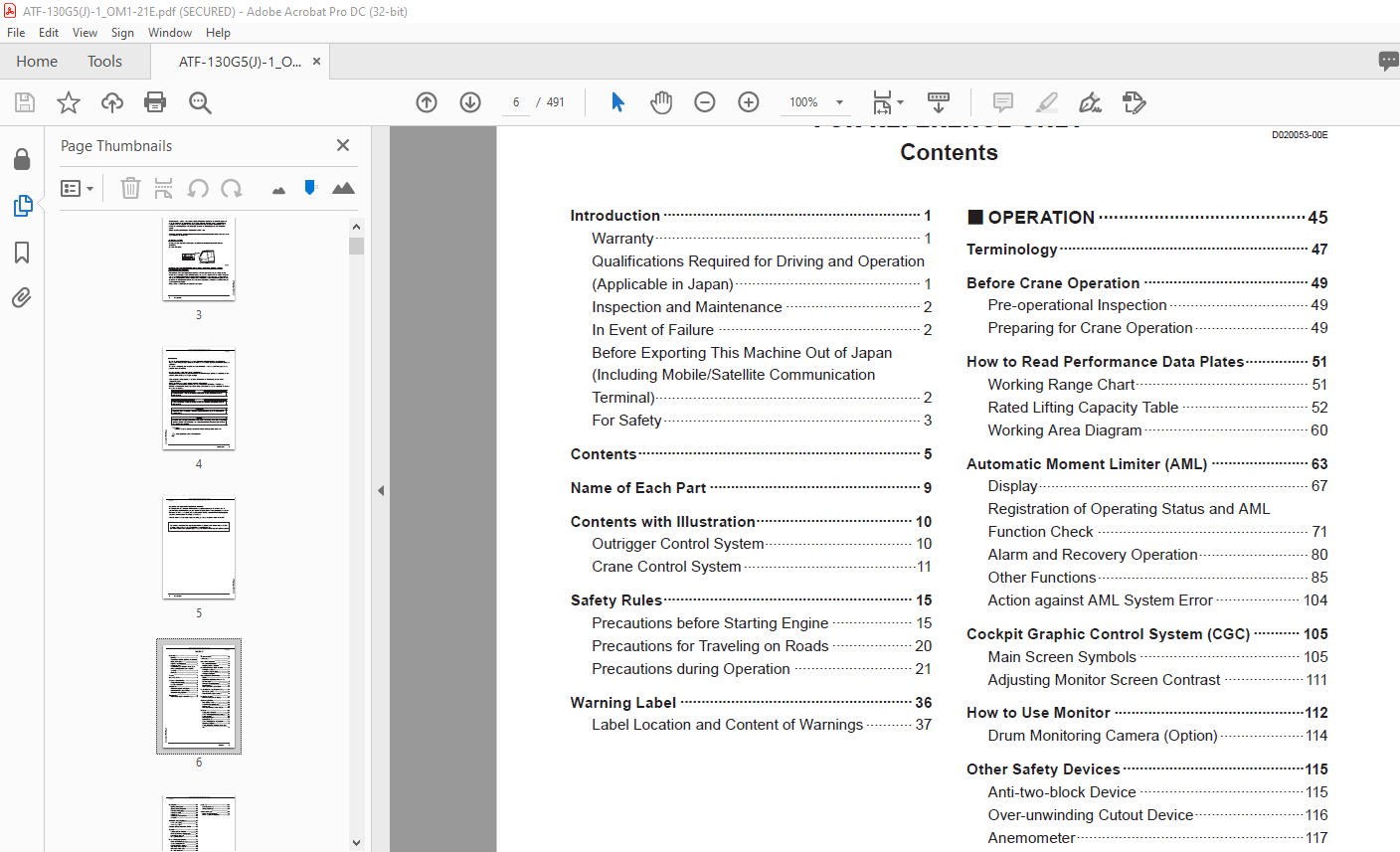Bookmark document with star icon
Viewport: 1400px width, 852px height.
point(69,102)
